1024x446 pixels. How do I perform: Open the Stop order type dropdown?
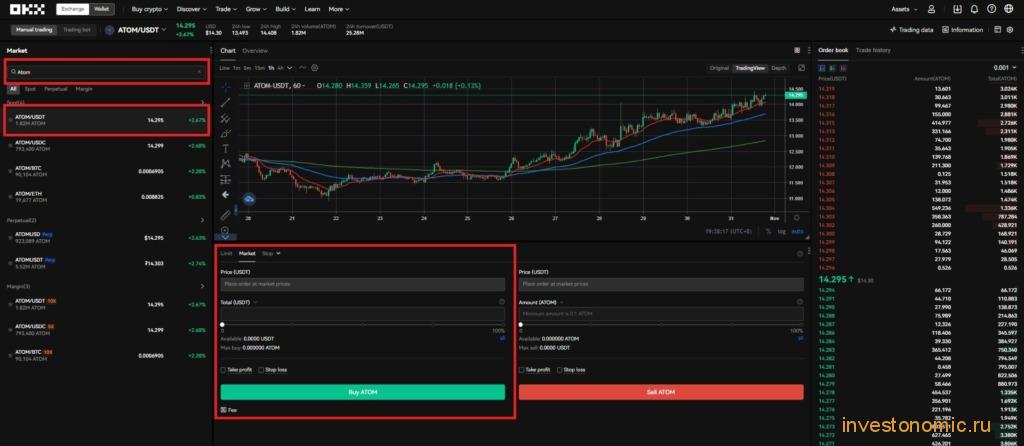point(271,253)
